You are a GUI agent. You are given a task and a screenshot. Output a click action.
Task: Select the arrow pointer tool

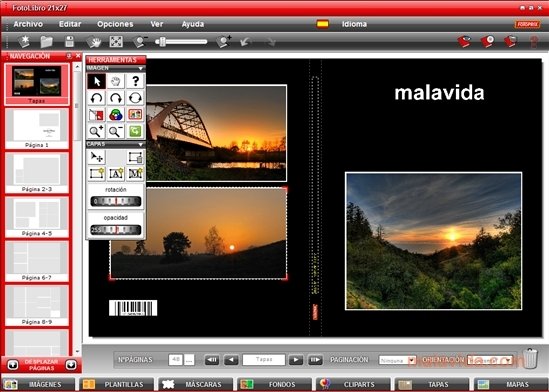click(96, 81)
